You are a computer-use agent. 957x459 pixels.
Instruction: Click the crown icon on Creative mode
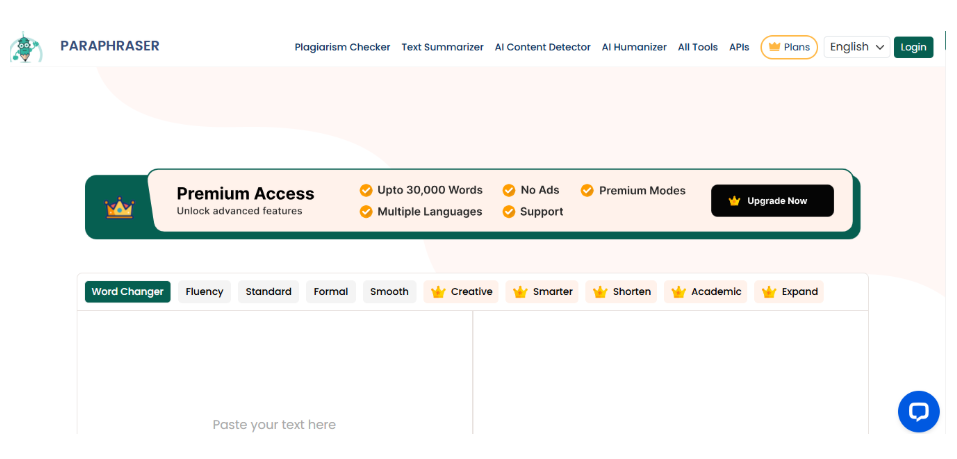point(438,292)
